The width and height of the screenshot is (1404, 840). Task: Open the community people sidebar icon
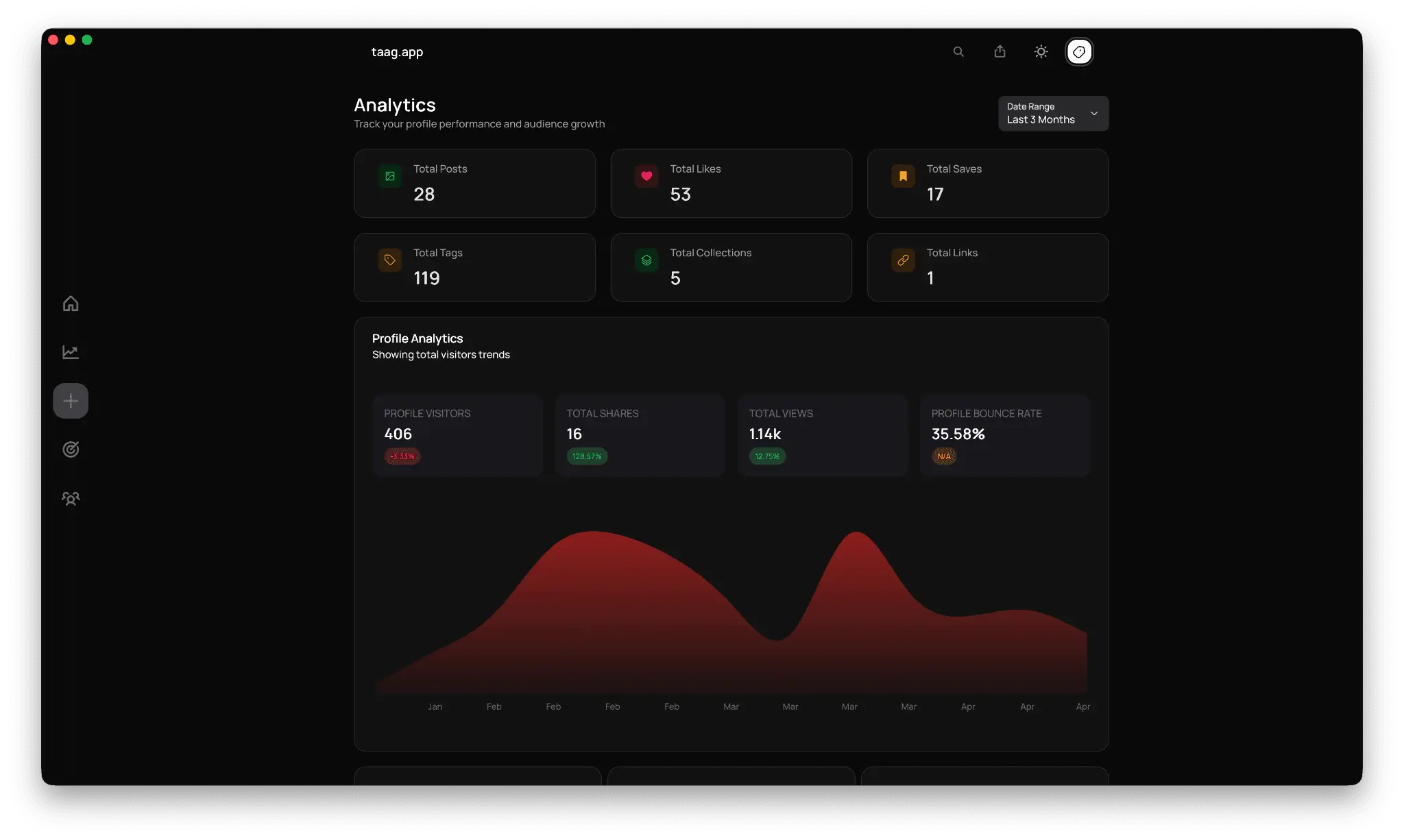pyautogui.click(x=71, y=498)
